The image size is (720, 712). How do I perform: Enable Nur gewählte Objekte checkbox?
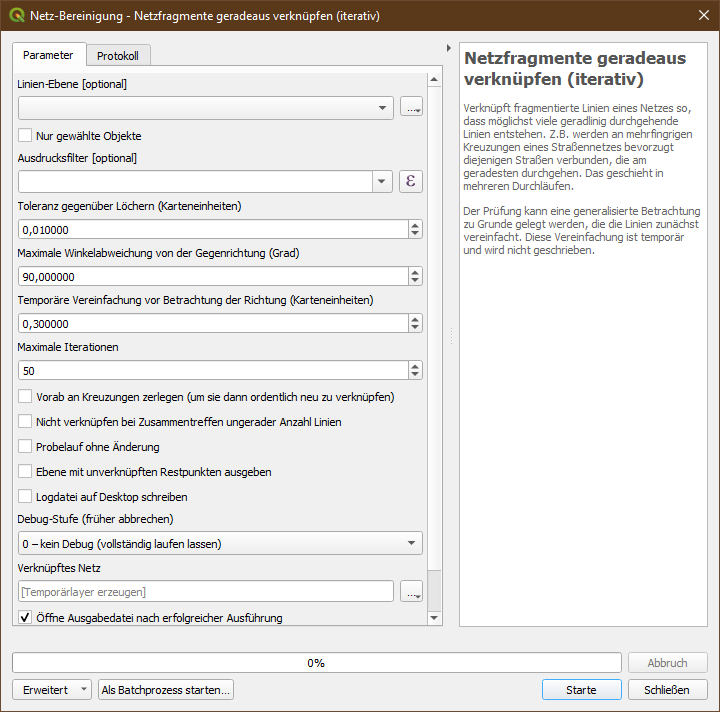tap(25, 135)
